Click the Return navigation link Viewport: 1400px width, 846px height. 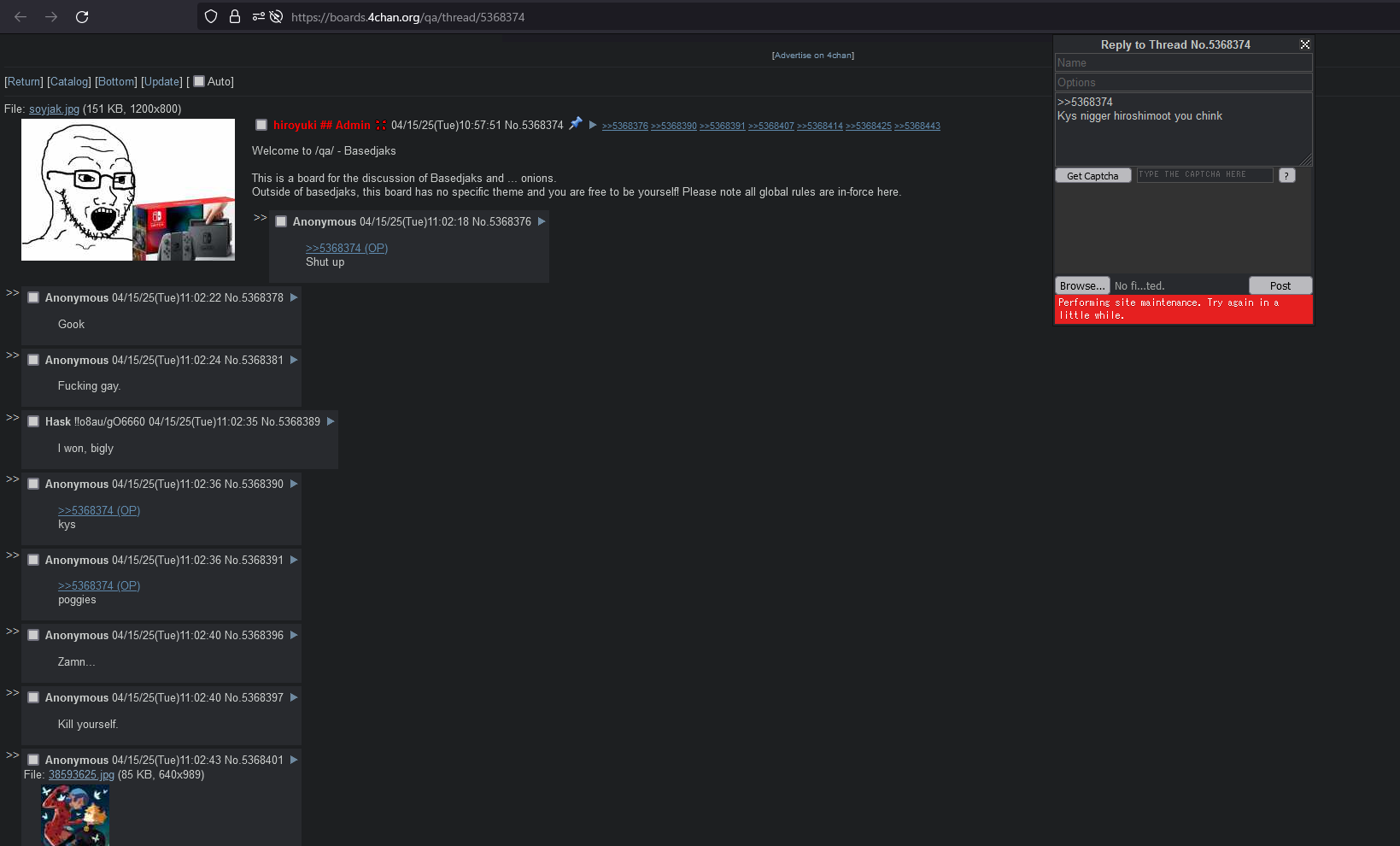[x=24, y=81]
